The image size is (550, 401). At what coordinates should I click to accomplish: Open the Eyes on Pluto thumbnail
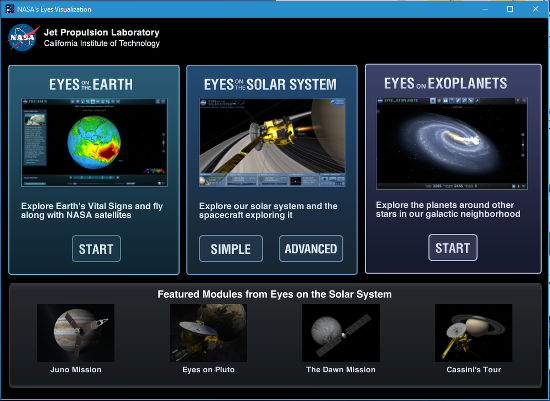click(208, 333)
